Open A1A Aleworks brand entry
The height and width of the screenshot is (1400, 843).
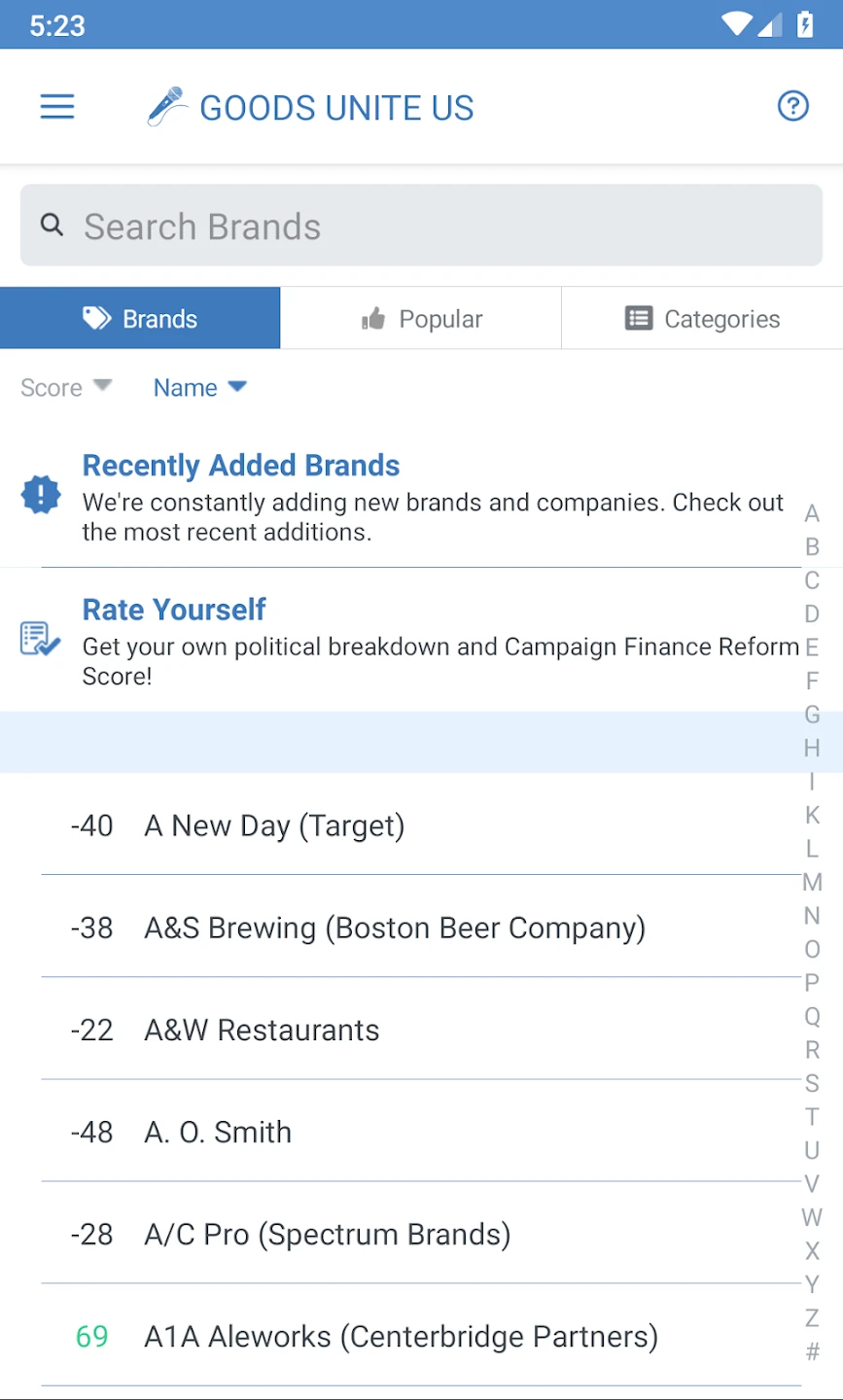(401, 1337)
